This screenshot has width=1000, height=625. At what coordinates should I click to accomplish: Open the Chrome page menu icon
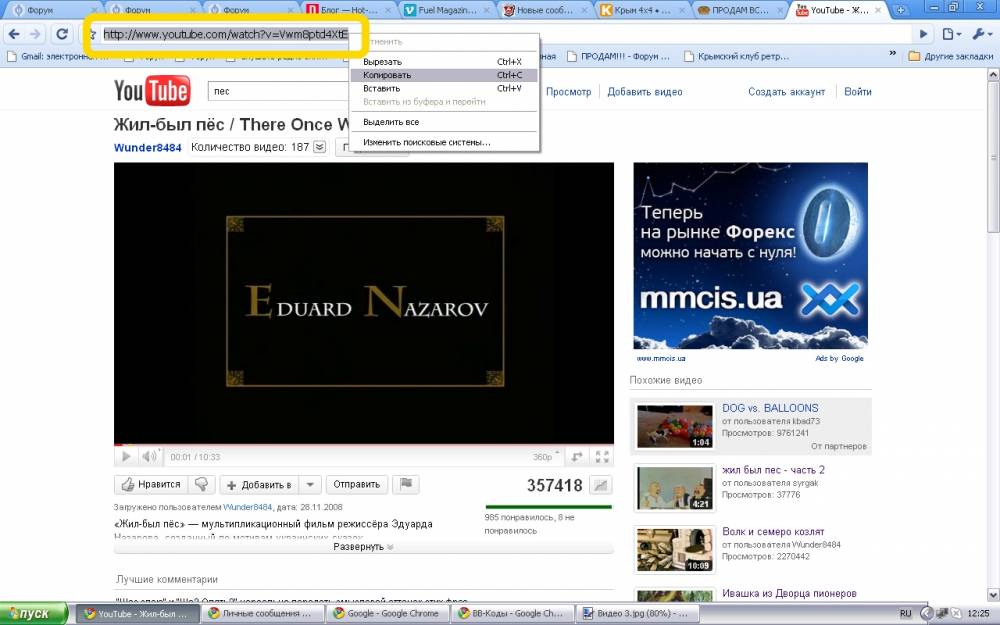pos(951,34)
